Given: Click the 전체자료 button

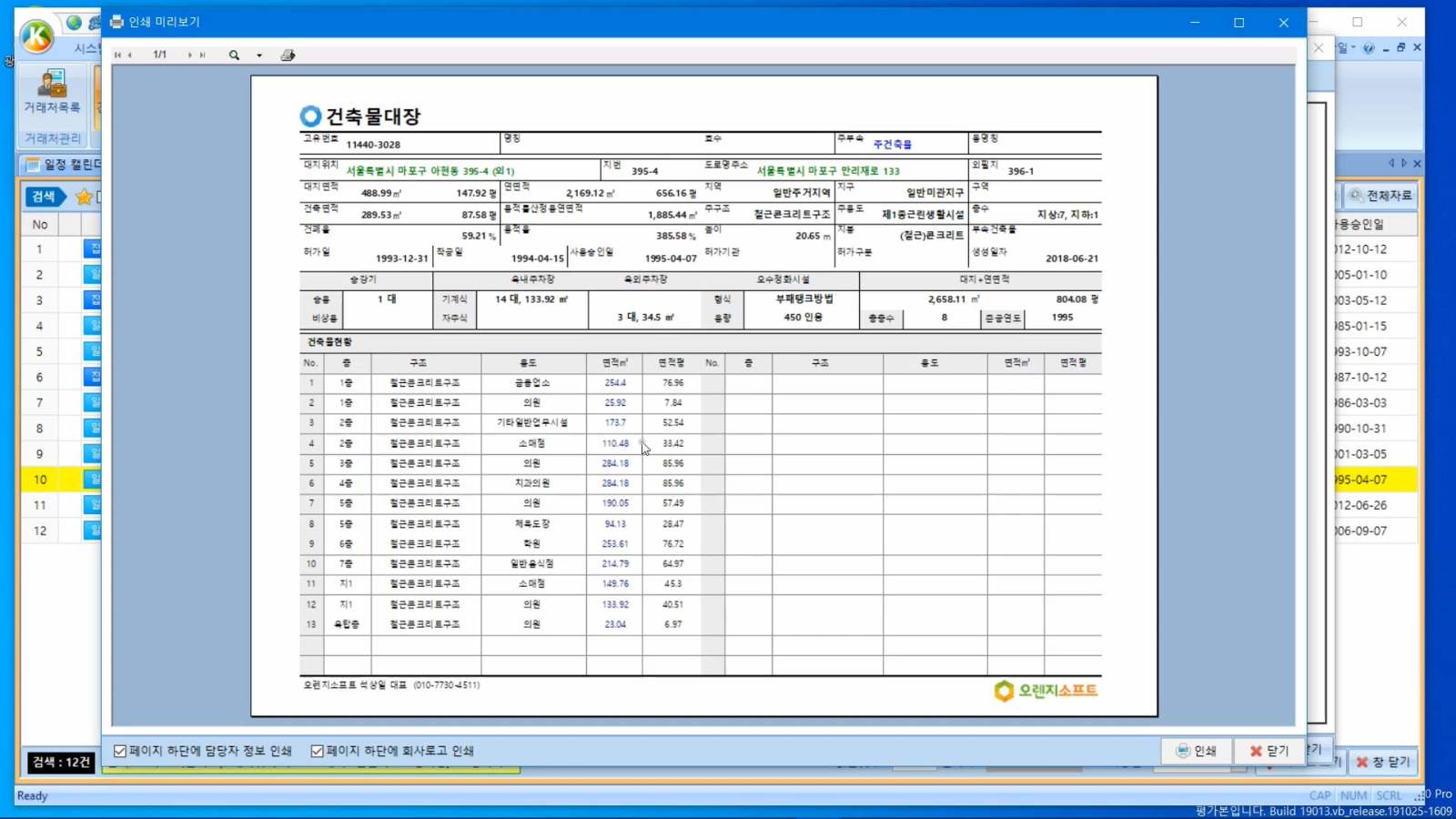Looking at the screenshot, I should tap(1380, 196).
